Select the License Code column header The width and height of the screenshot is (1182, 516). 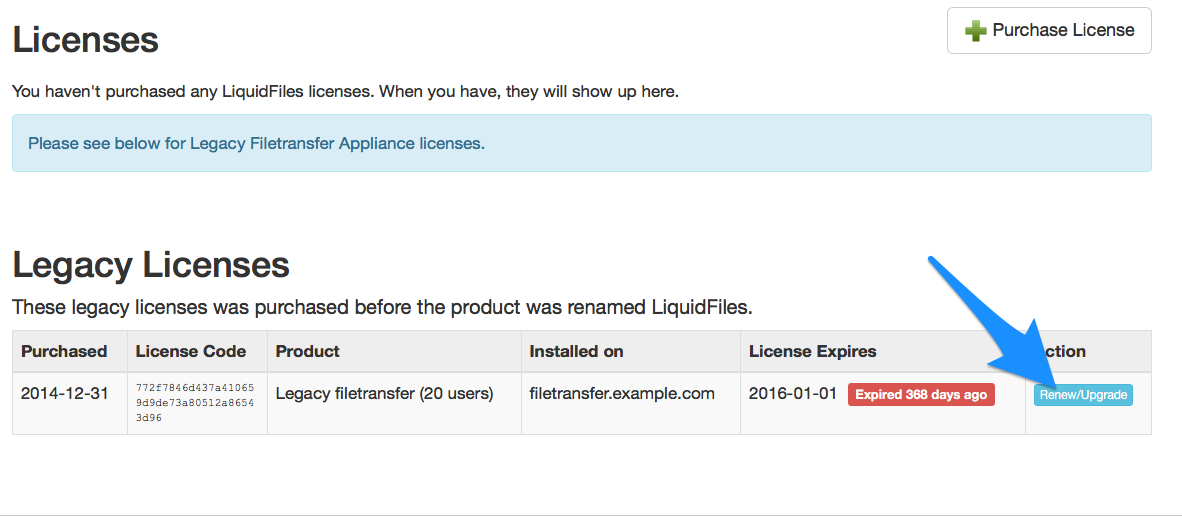pos(191,351)
